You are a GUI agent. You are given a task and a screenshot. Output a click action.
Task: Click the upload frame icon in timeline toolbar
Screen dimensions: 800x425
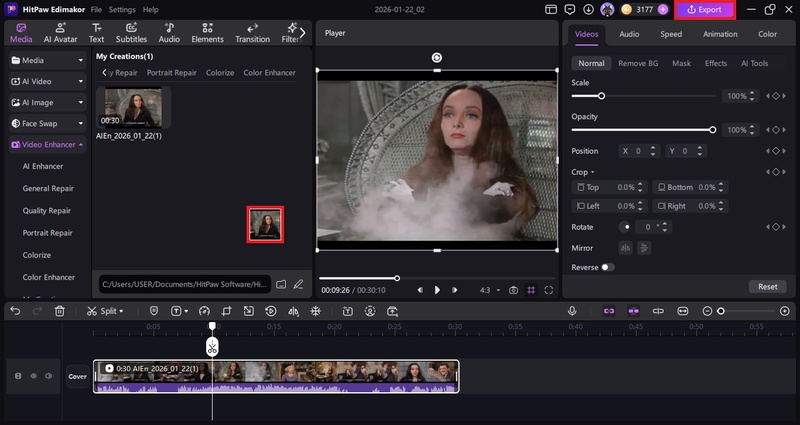pos(392,311)
